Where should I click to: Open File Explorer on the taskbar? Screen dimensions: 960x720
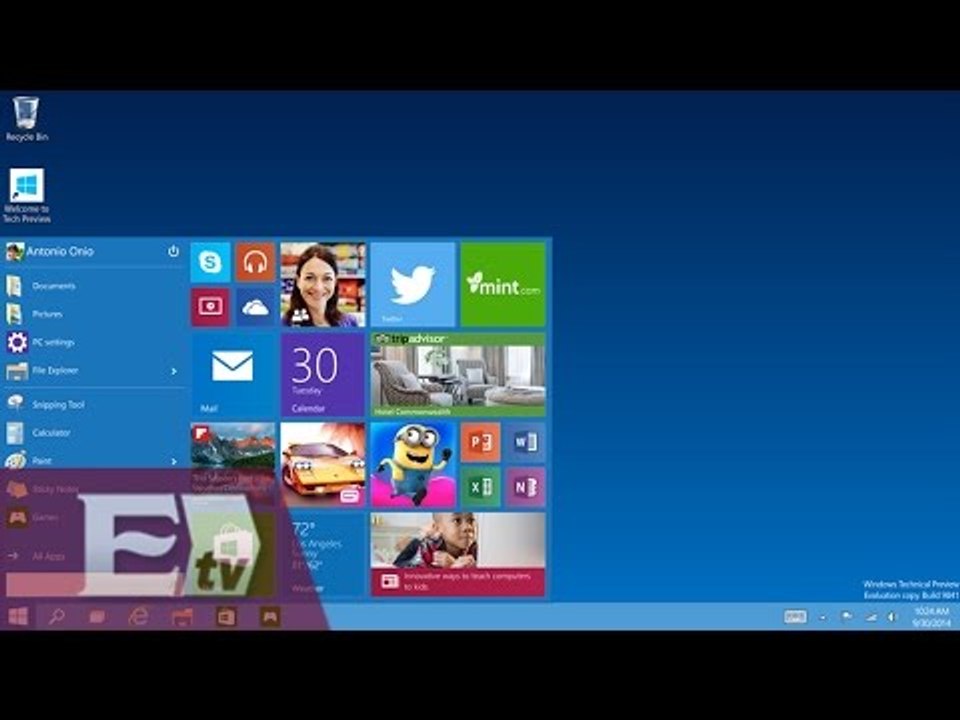point(182,617)
